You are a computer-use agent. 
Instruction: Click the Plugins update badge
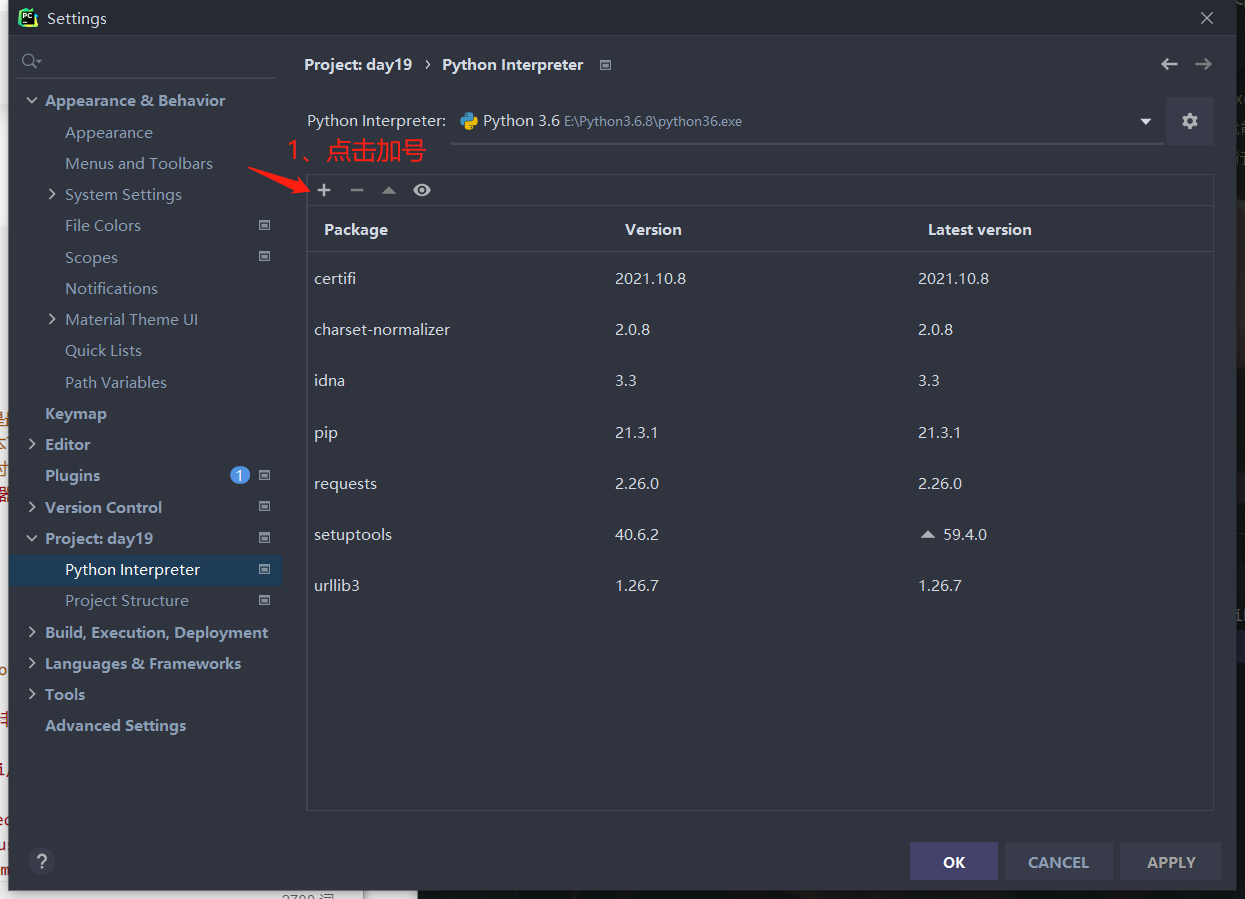(240, 475)
